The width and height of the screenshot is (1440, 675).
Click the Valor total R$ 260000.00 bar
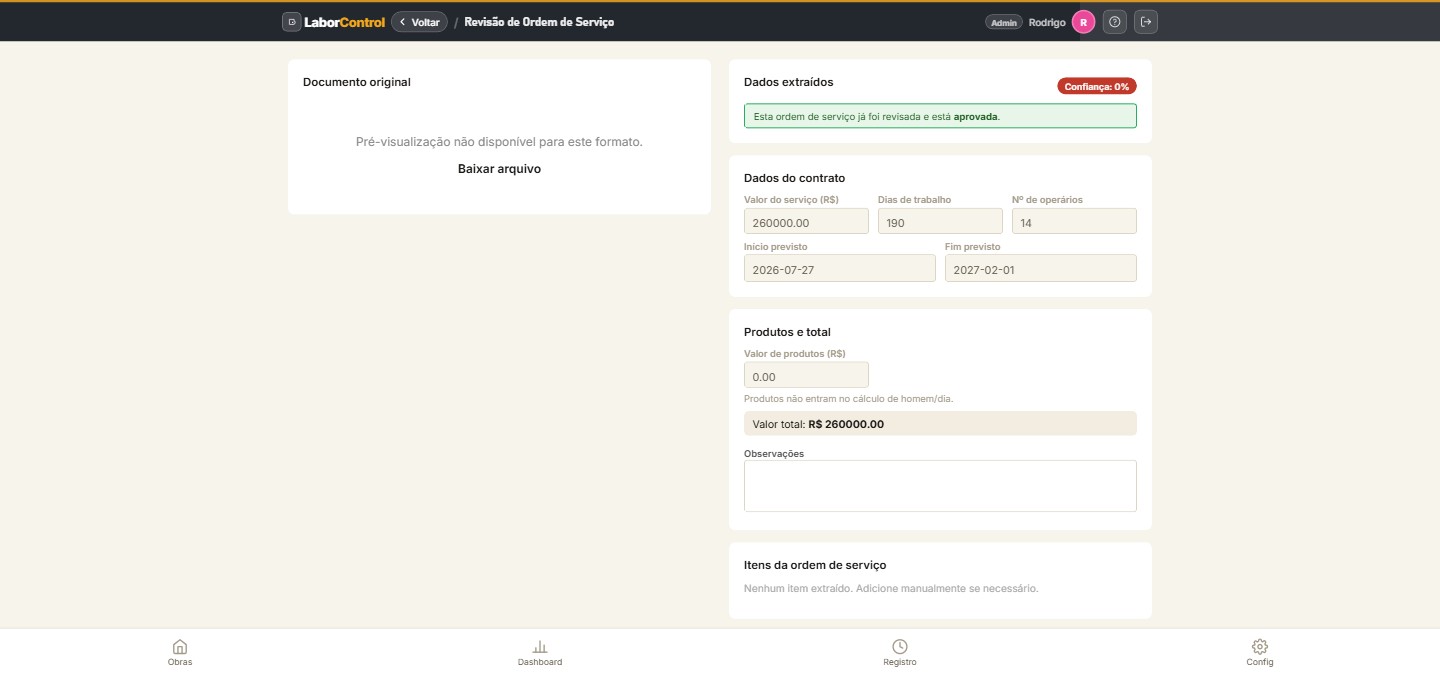coord(940,424)
